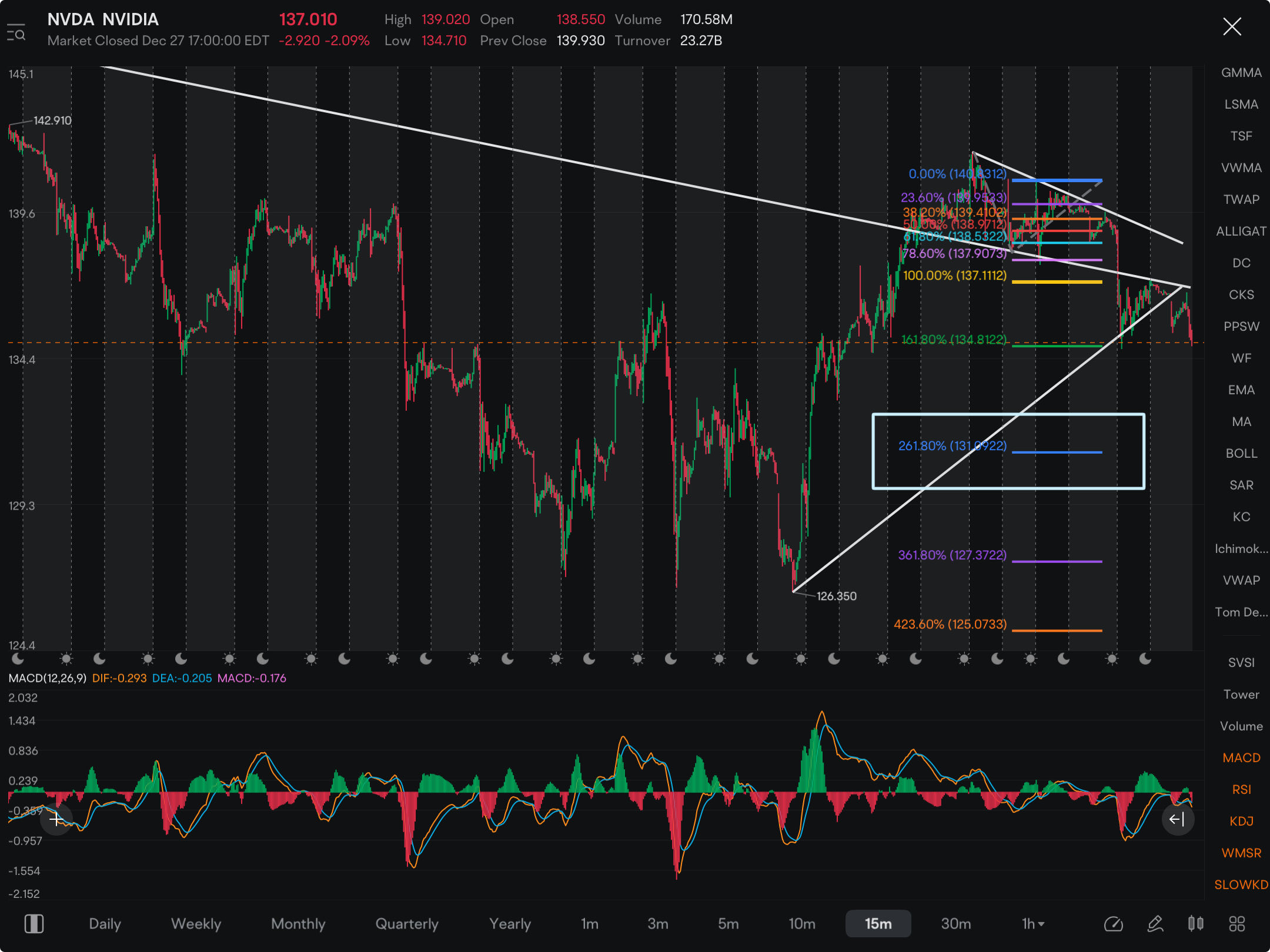Click the 126.350 low price marker
The width and height of the screenshot is (1270, 952).
pos(836,596)
